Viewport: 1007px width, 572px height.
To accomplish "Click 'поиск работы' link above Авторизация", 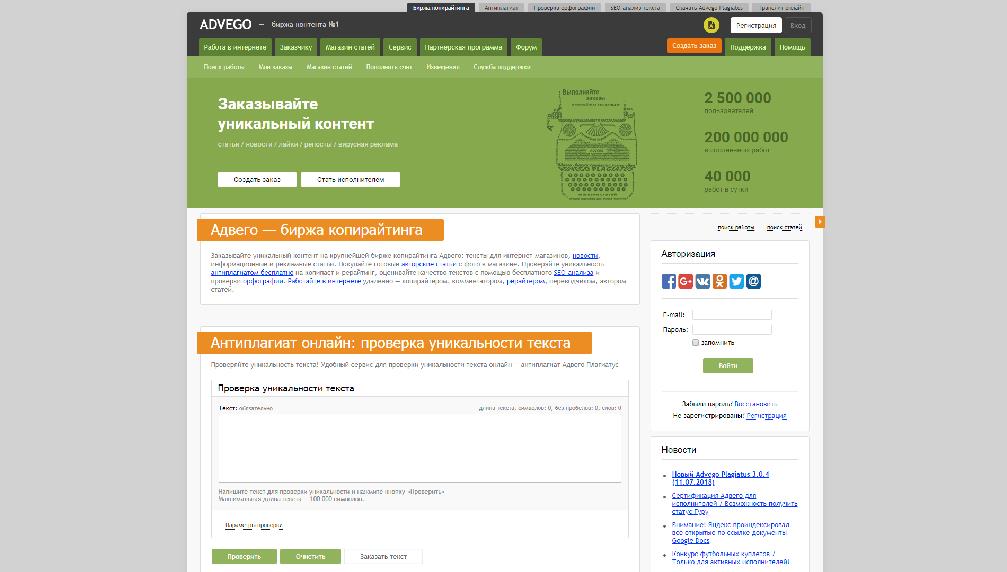I will pos(735,227).
